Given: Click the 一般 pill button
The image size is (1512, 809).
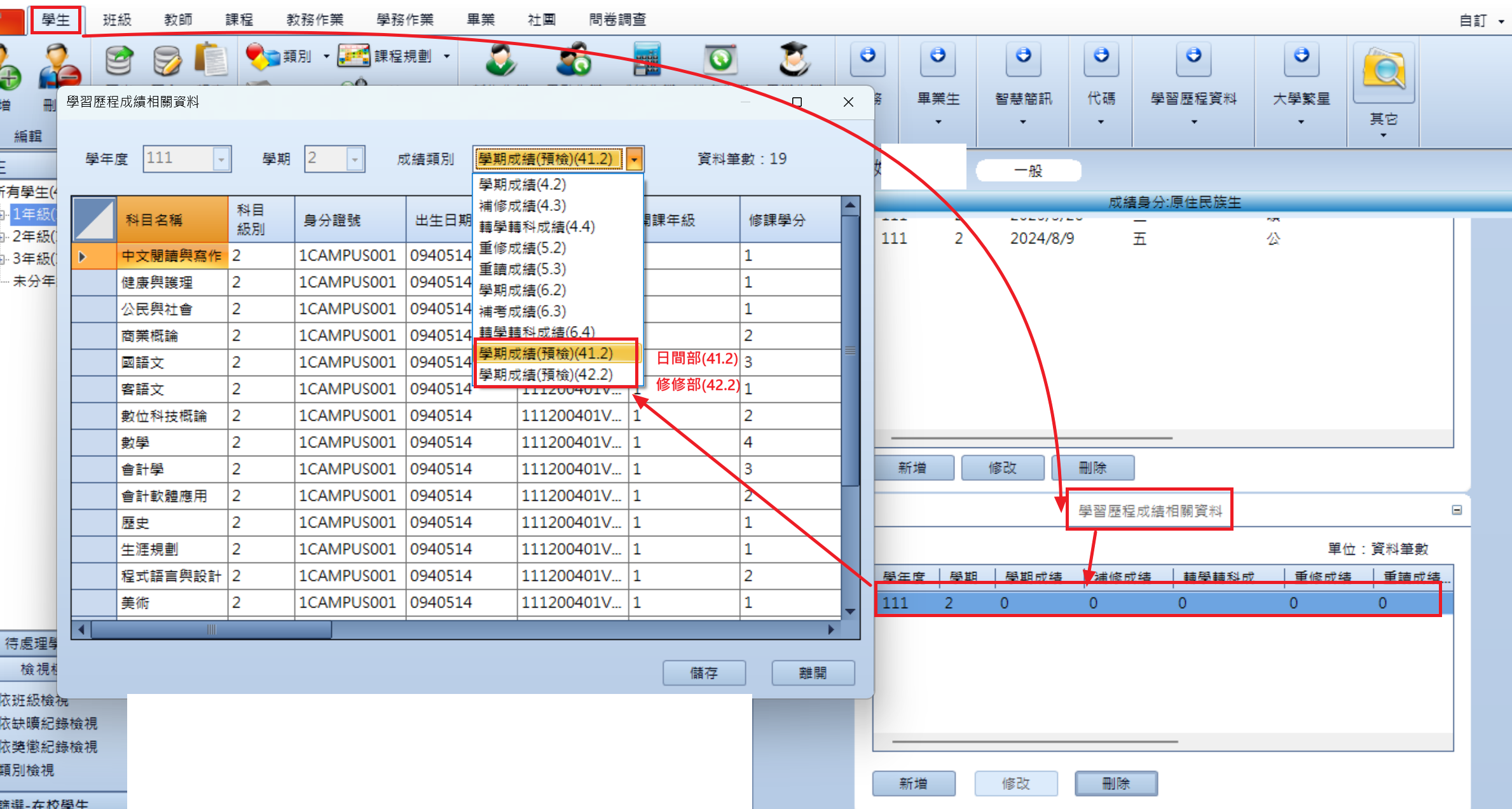Looking at the screenshot, I should click(1028, 170).
